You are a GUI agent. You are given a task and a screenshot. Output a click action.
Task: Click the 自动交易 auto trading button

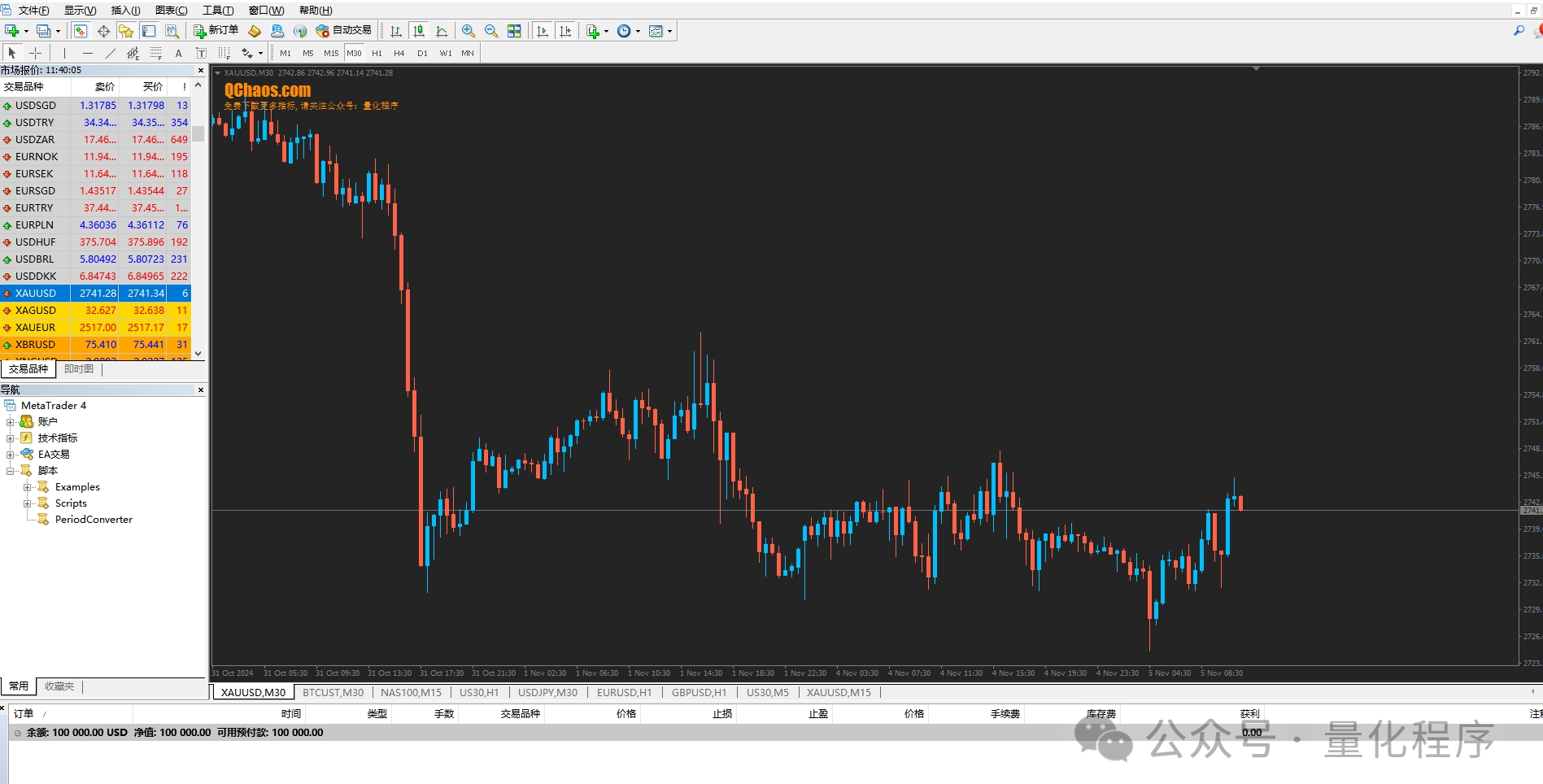click(x=343, y=31)
